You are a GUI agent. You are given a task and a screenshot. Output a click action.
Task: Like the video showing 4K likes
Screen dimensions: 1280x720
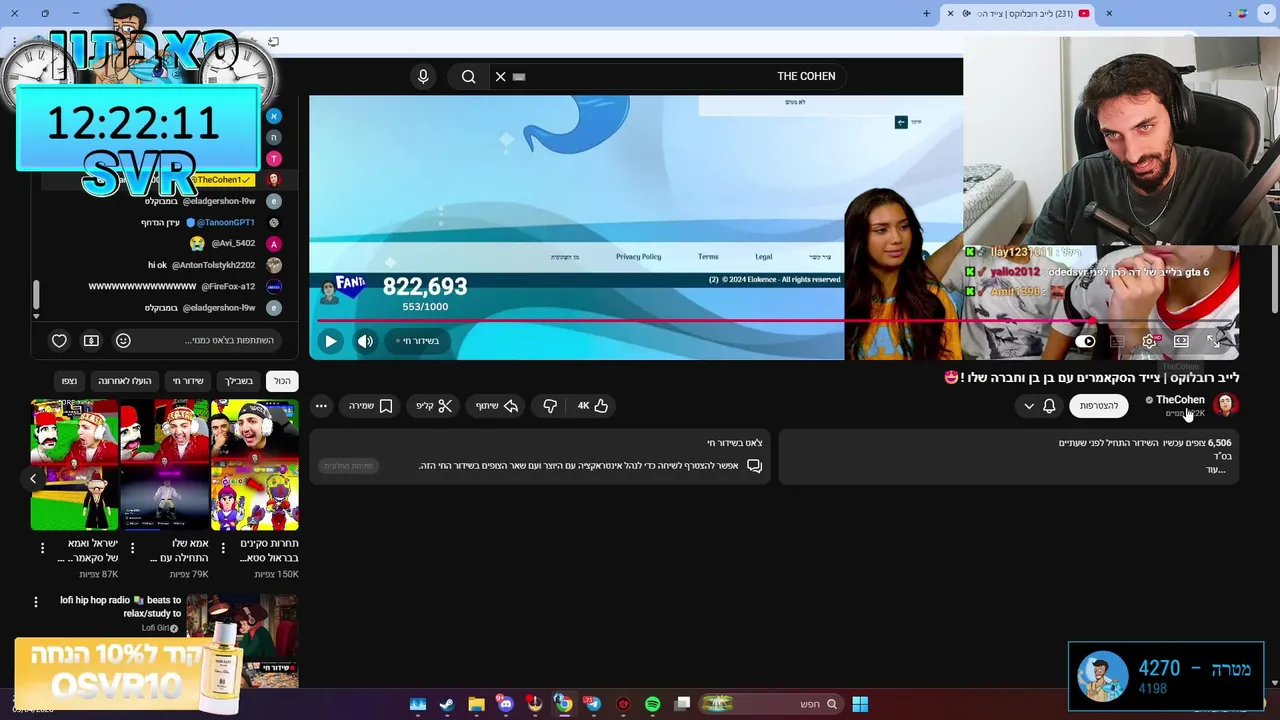click(x=592, y=406)
